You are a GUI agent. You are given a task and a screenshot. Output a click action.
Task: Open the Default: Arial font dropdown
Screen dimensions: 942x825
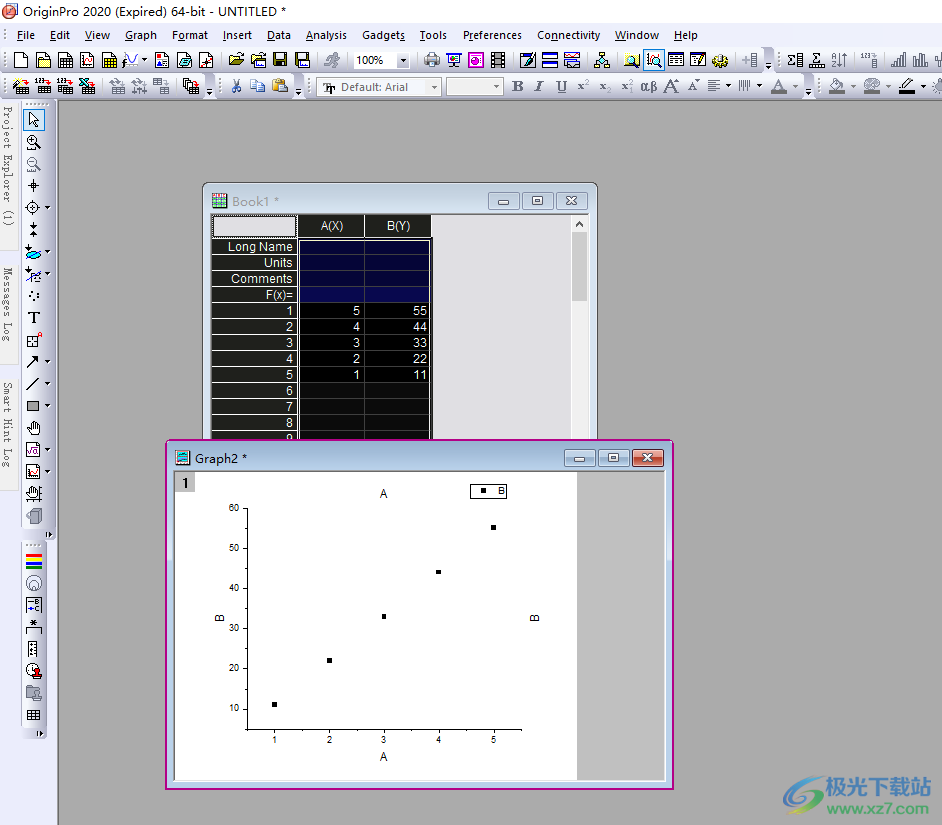point(434,87)
